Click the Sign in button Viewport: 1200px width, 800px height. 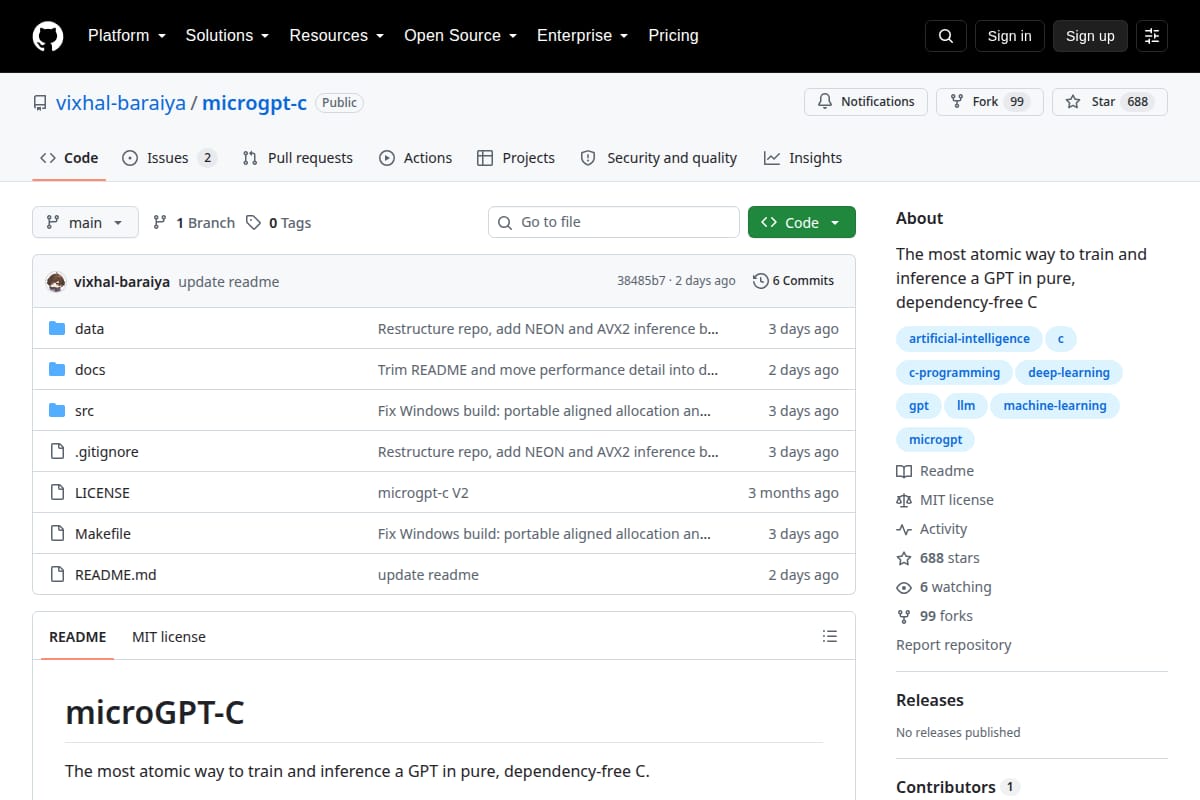[x=1009, y=36]
